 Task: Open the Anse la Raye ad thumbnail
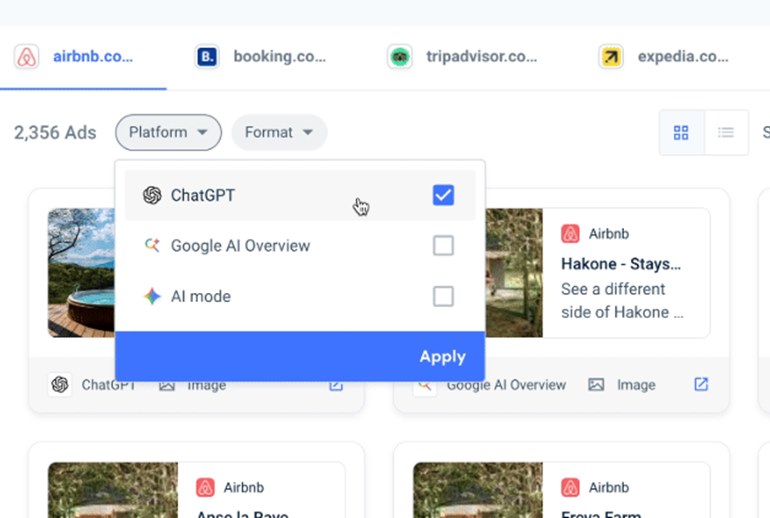[x=113, y=490]
